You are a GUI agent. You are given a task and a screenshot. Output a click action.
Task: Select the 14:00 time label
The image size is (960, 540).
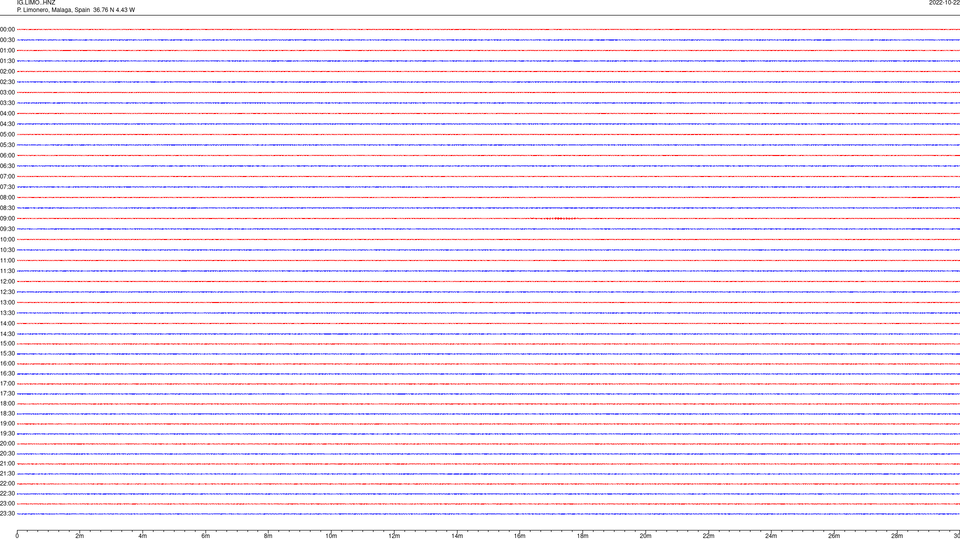7,323
